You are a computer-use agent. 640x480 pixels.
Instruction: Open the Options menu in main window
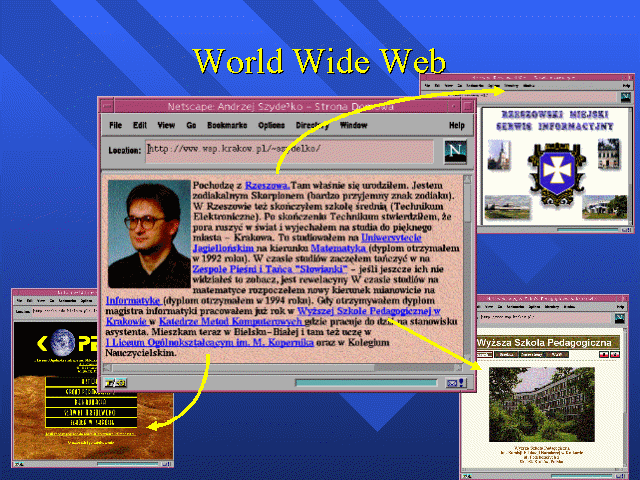tap(271, 125)
